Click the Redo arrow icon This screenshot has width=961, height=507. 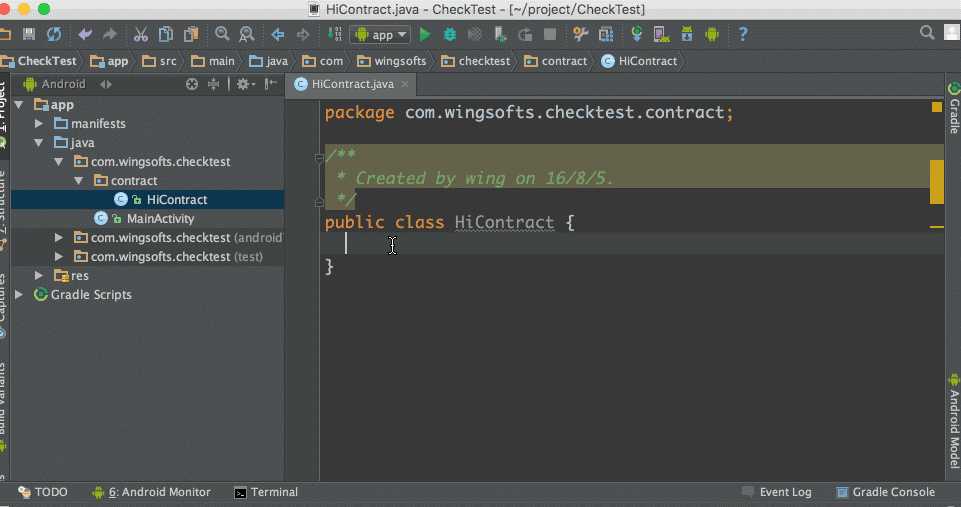[110, 34]
